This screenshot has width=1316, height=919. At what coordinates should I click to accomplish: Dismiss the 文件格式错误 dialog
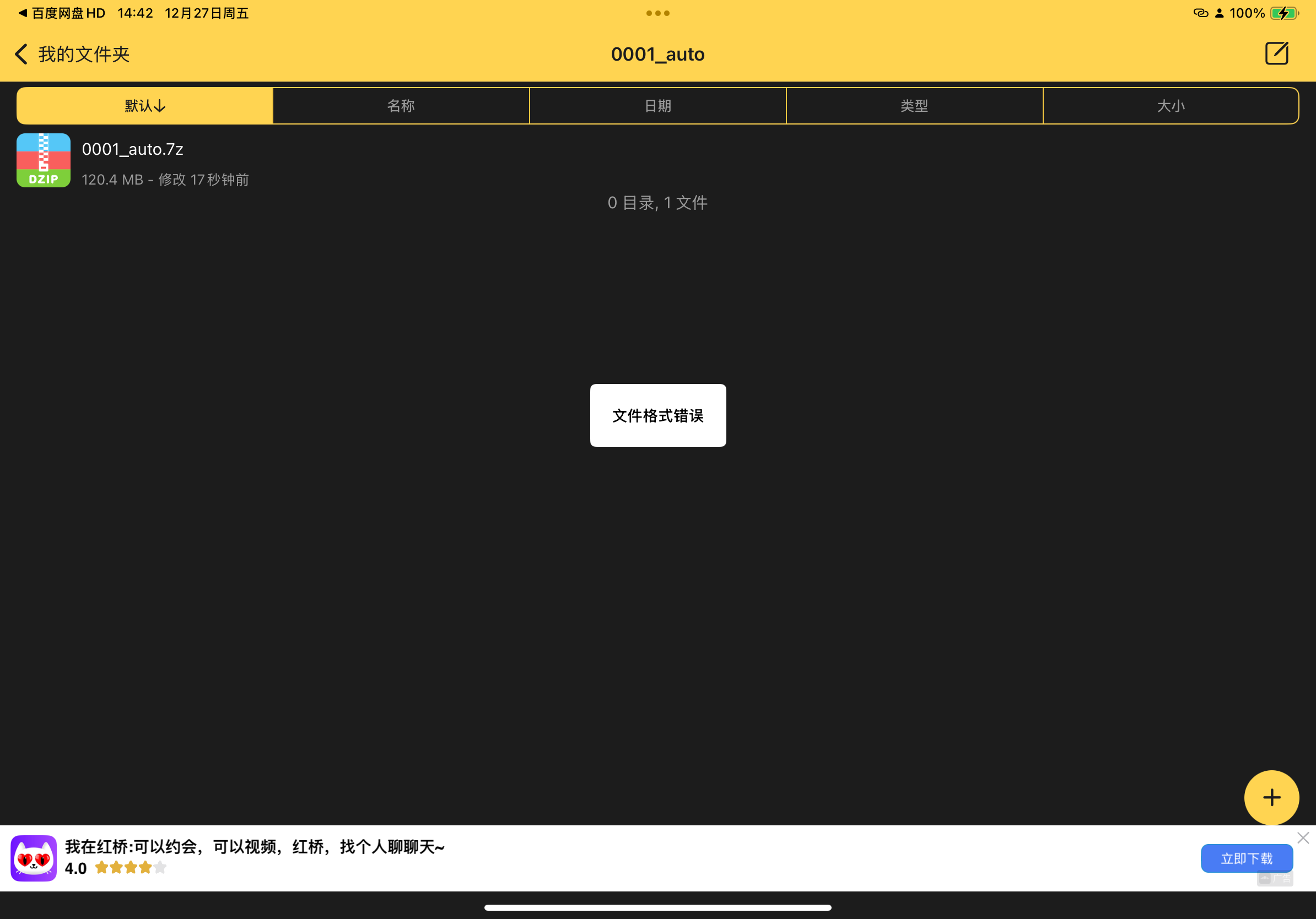[x=658, y=415]
